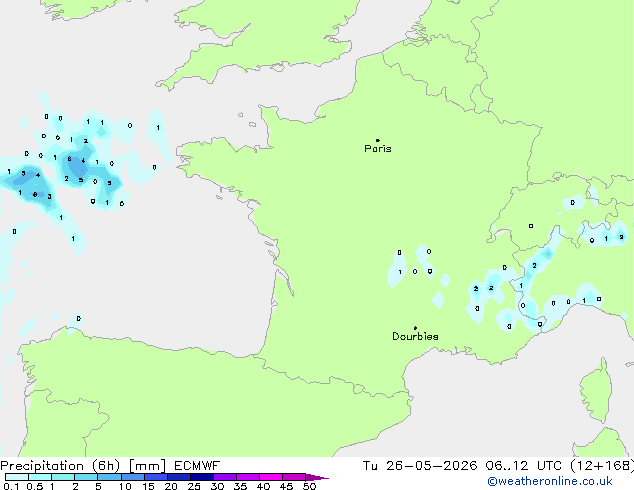Pick the legend swatch between 40 and 45
The width and height of the screenshot is (634, 490).
(x=271, y=477)
